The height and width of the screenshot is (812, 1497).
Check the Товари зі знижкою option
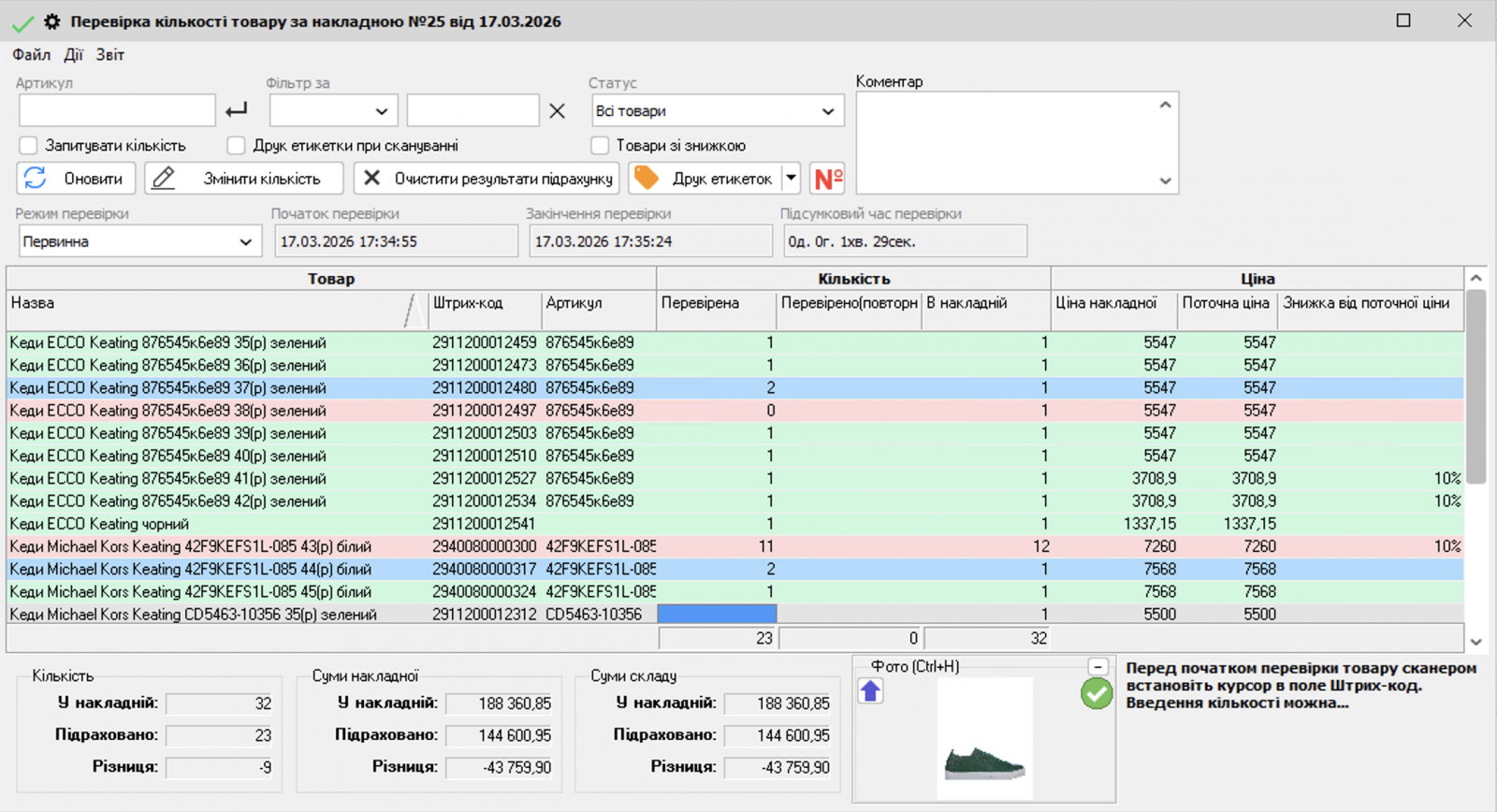coord(600,145)
